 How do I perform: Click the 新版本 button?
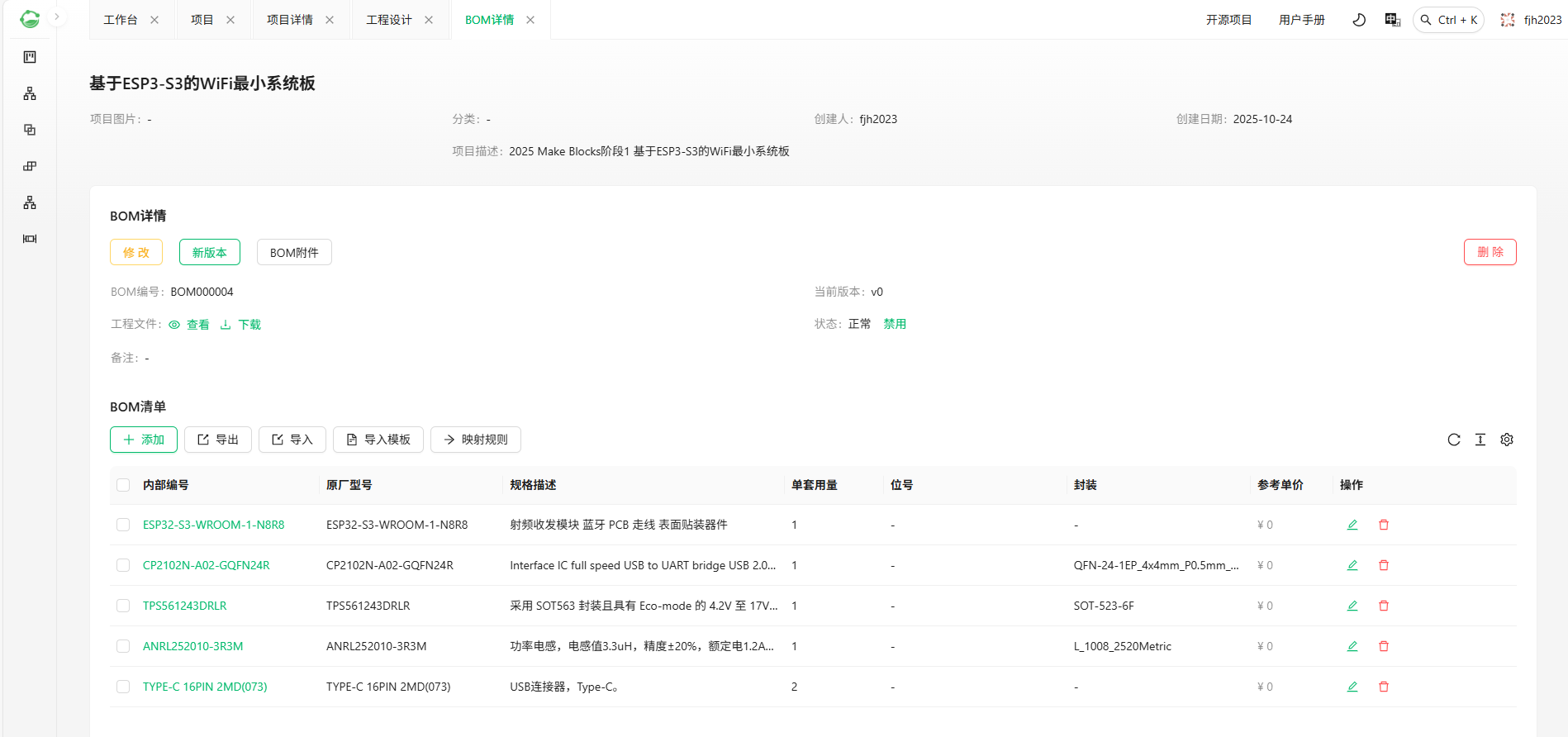pos(210,252)
